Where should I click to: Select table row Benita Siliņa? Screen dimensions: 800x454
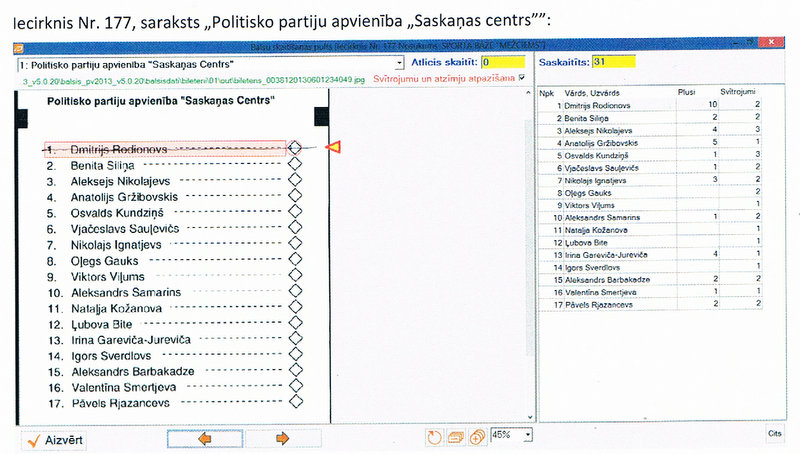[x=650, y=118]
